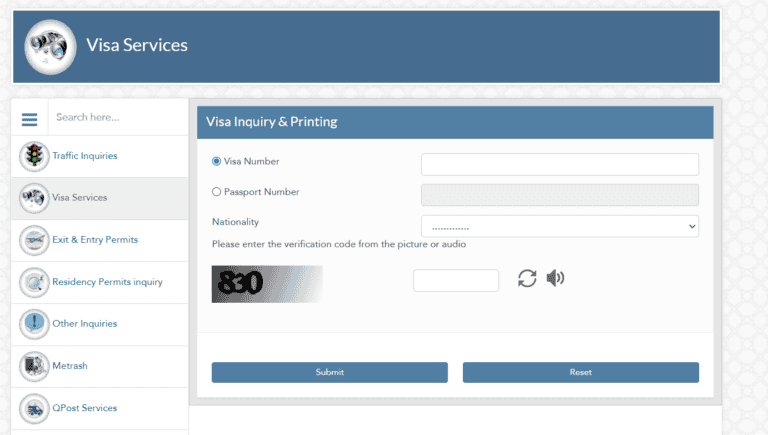Focus the Search here field
768x435 pixels.
[x=118, y=117]
